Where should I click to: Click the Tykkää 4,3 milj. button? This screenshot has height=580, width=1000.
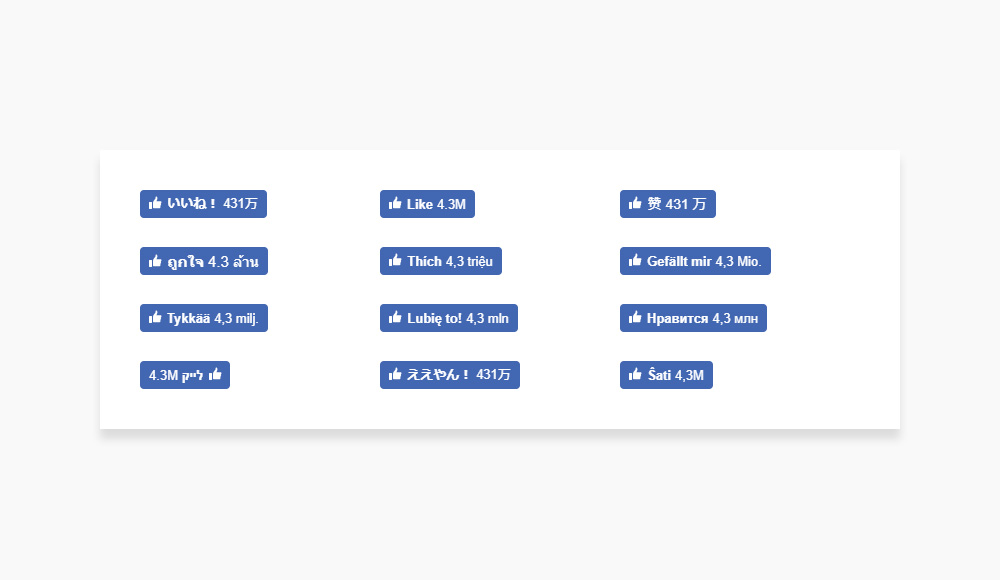pos(204,318)
